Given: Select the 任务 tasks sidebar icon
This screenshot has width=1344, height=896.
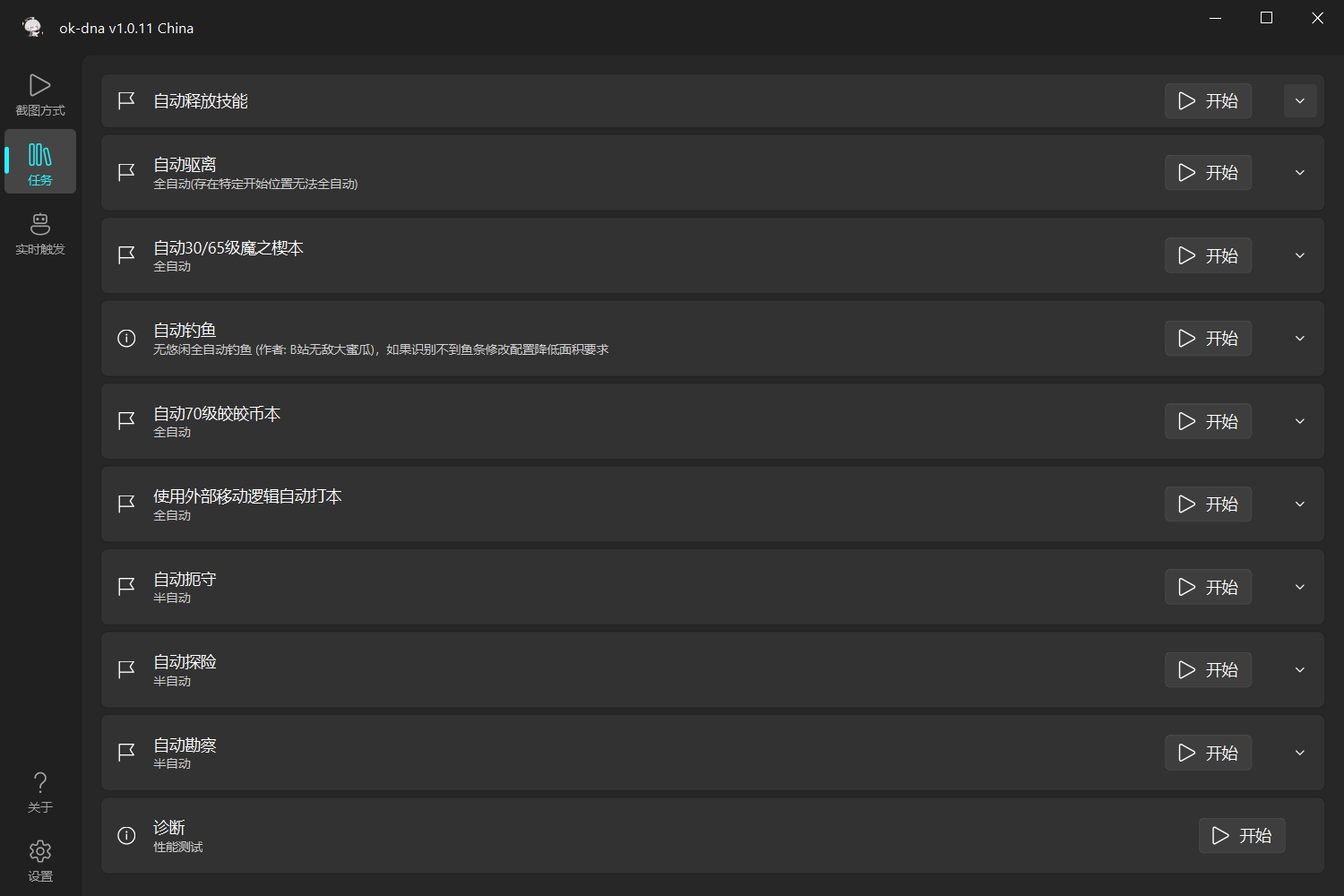Looking at the screenshot, I should [x=40, y=162].
